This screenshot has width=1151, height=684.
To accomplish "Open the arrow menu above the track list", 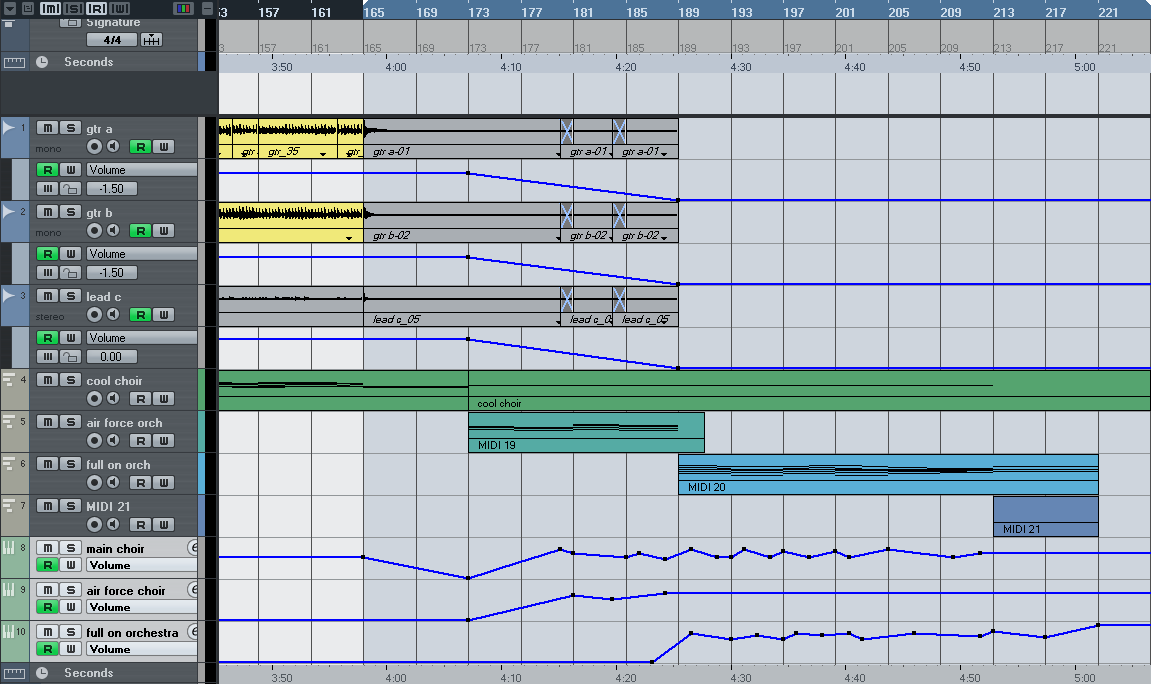I will (10, 9).
